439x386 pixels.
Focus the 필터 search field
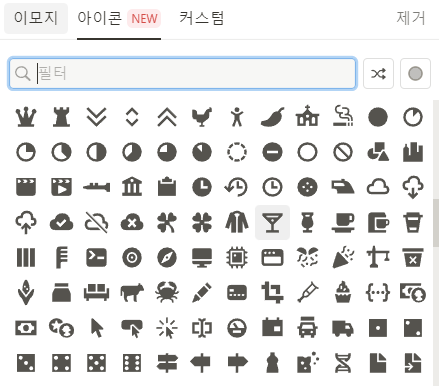[183, 73]
